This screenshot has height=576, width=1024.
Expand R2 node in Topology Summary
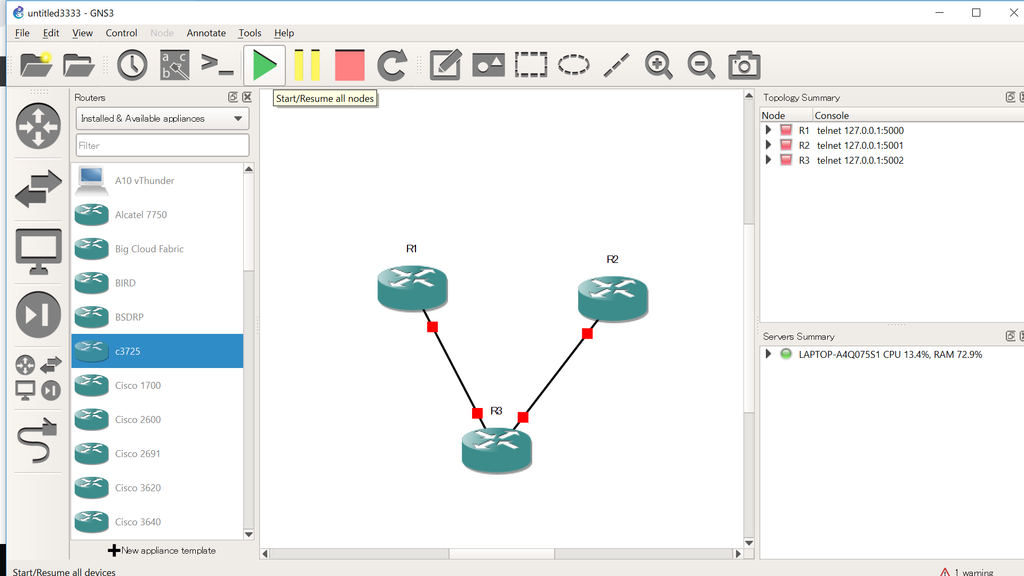[768, 145]
